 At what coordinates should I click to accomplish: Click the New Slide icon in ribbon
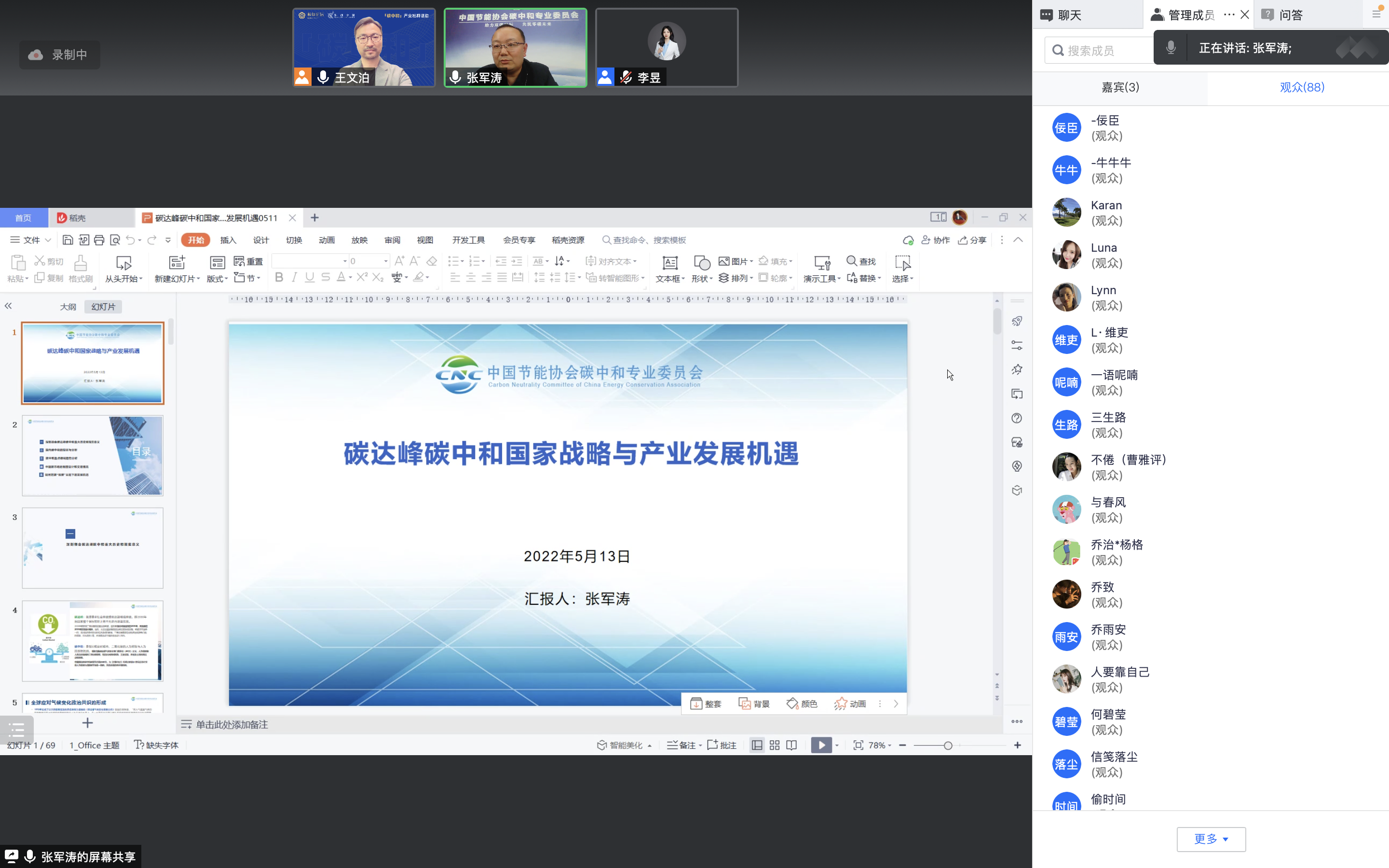pyautogui.click(x=177, y=263)
